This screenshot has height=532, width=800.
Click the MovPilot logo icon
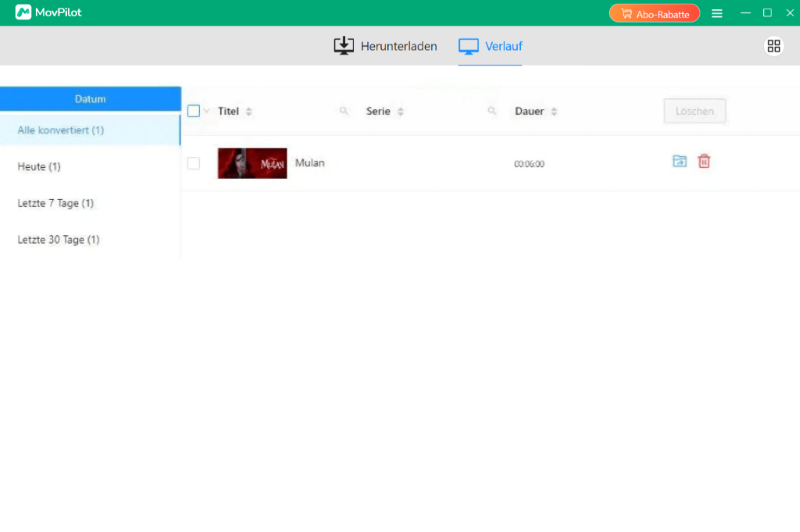pyautogui.click(x=23, y=12)
